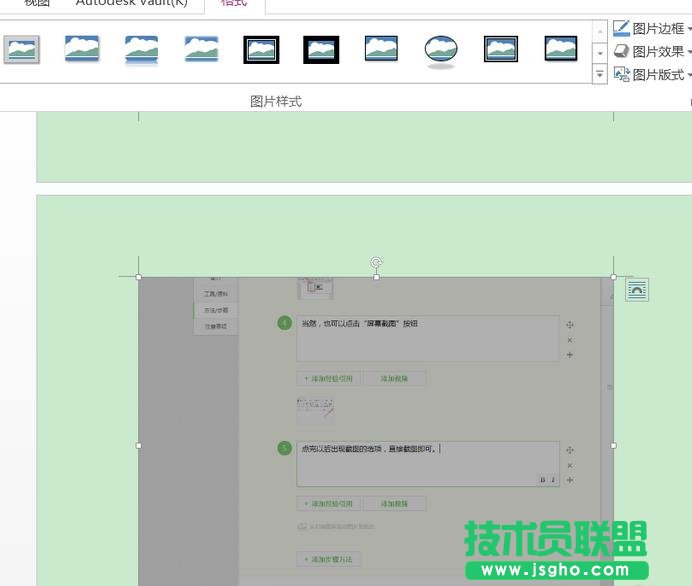The width and height of the screenshot is (692, 586).
Task: Apply the reflected rounded rectangle picture style
Action: (141, 49)
